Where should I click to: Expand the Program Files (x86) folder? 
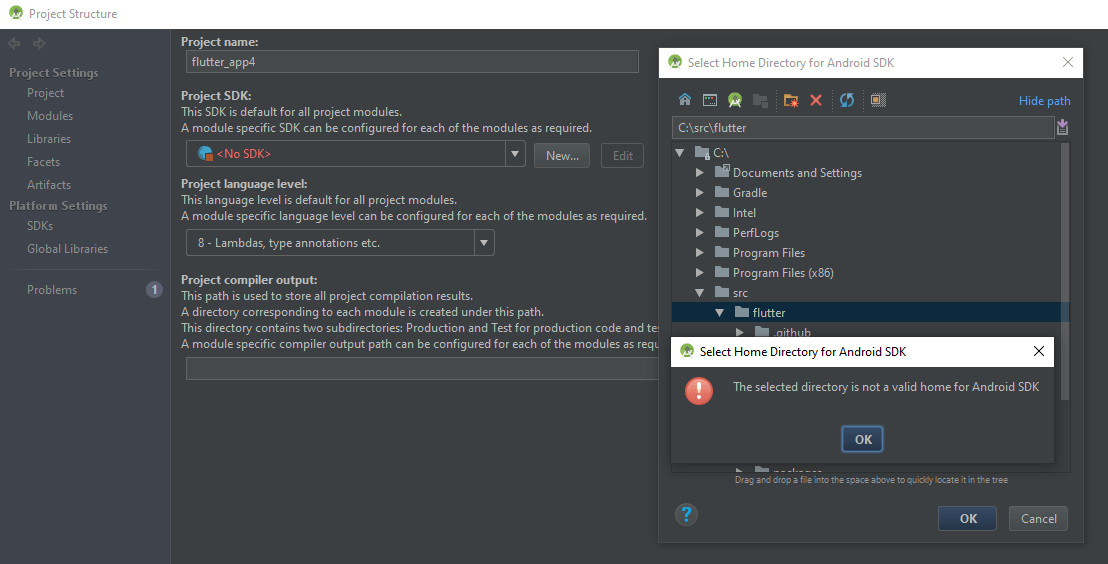(700, 273)
